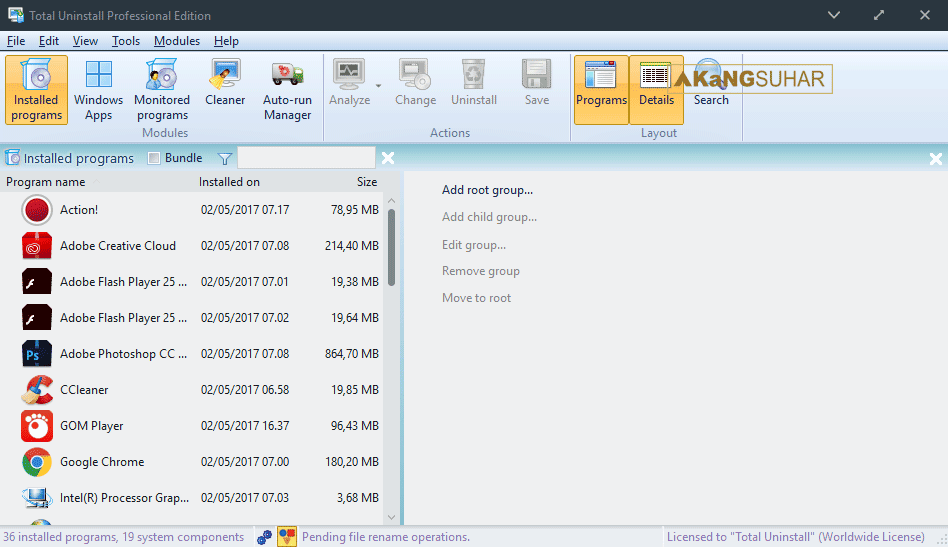
Task: Open the Modules menu
Action: point(177,40)
